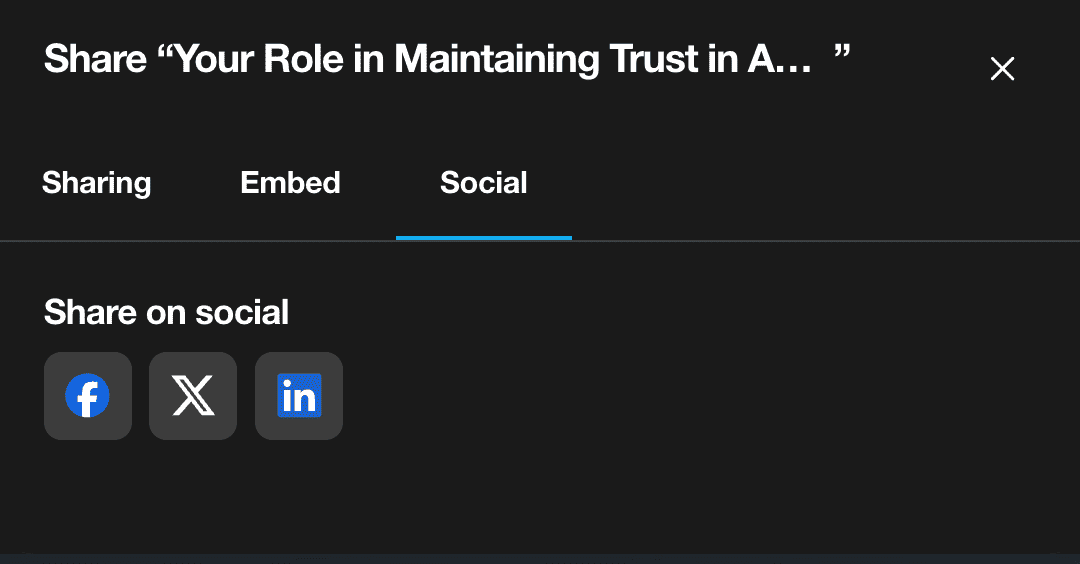View embed code options via Embed
This screenshot has width=1080, height=564.
pyautogui.click(x=291, y=183)
